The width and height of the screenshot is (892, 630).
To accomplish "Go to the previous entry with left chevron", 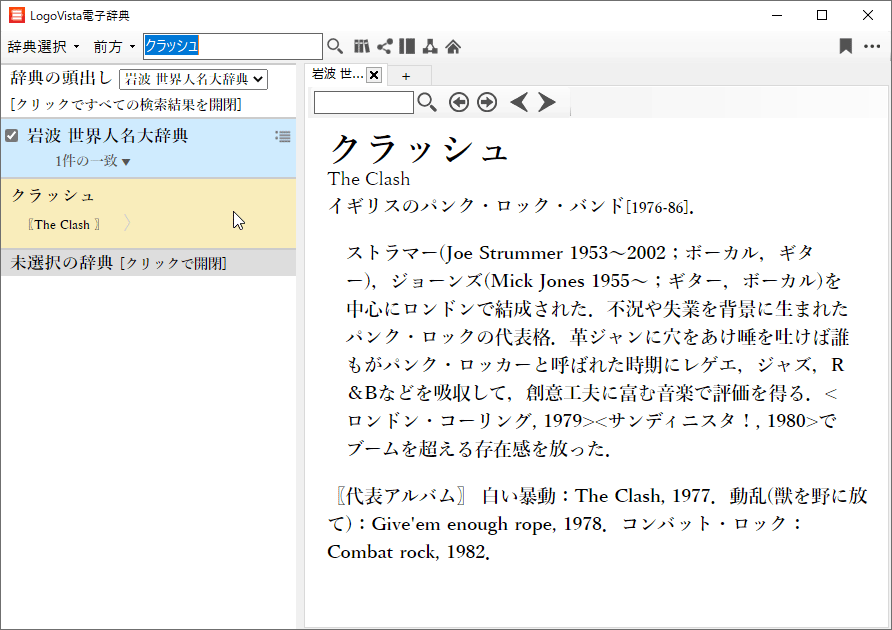I will tap(518, 102).
